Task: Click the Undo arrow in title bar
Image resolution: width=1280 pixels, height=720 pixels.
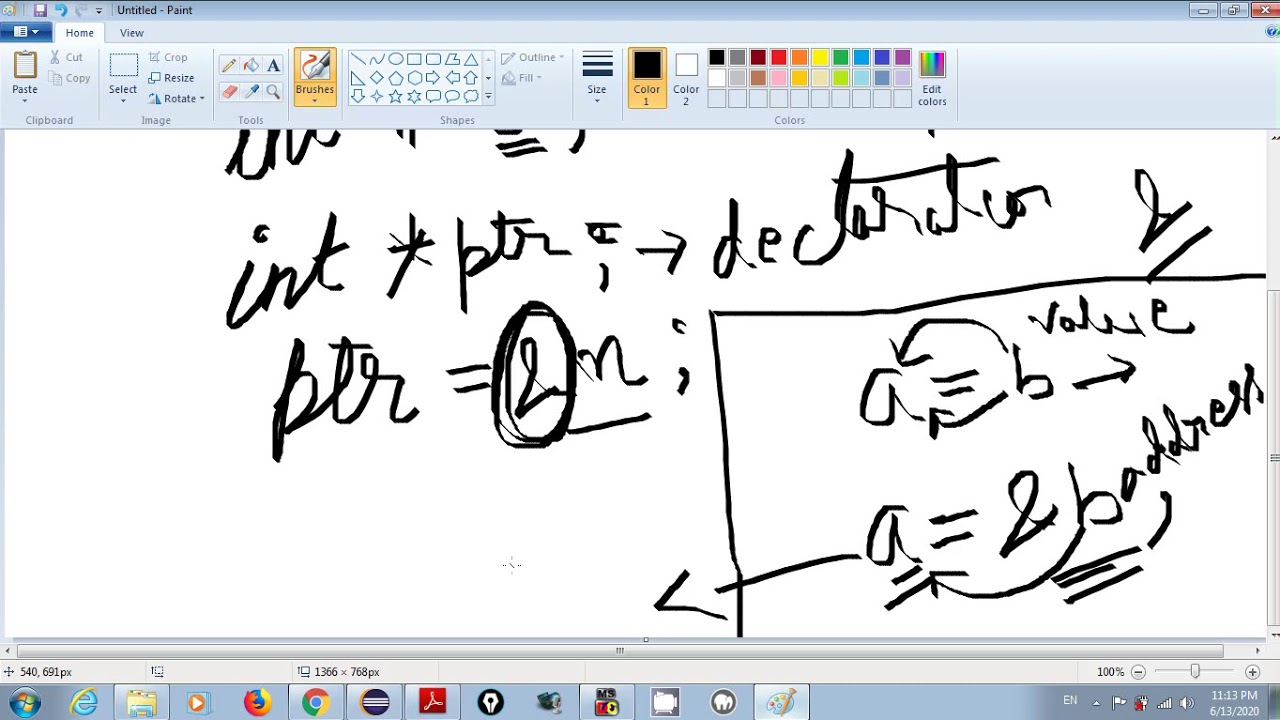Action: pyautogui.click(x=60, y=10)
